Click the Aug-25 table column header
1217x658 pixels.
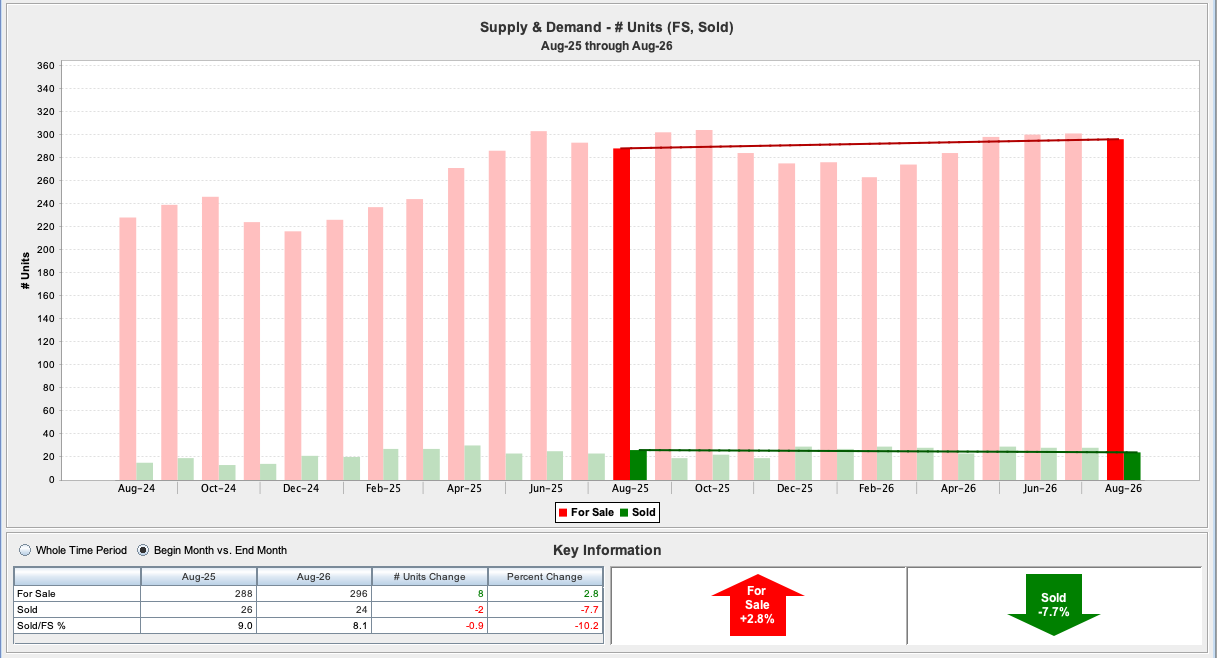point(199,577)
